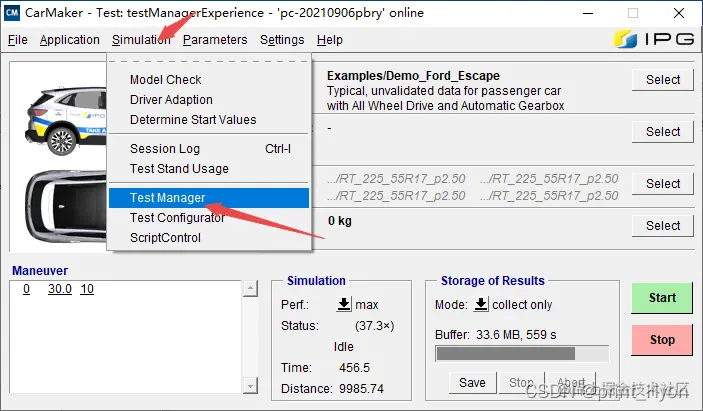Image resolution: width=703 pixels, height=411 pixels.
Task: Click the buffer usage progress bar
Action: [x=522, y=353]
